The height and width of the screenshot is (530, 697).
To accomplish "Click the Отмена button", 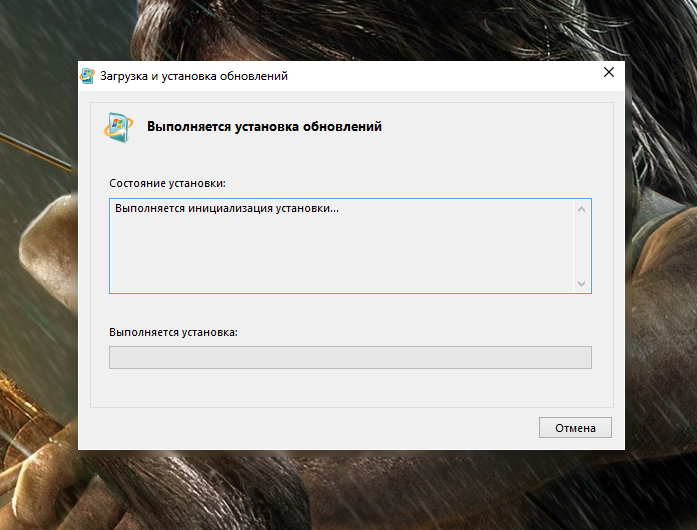I will pyautogui.click(x=575, y=428).
